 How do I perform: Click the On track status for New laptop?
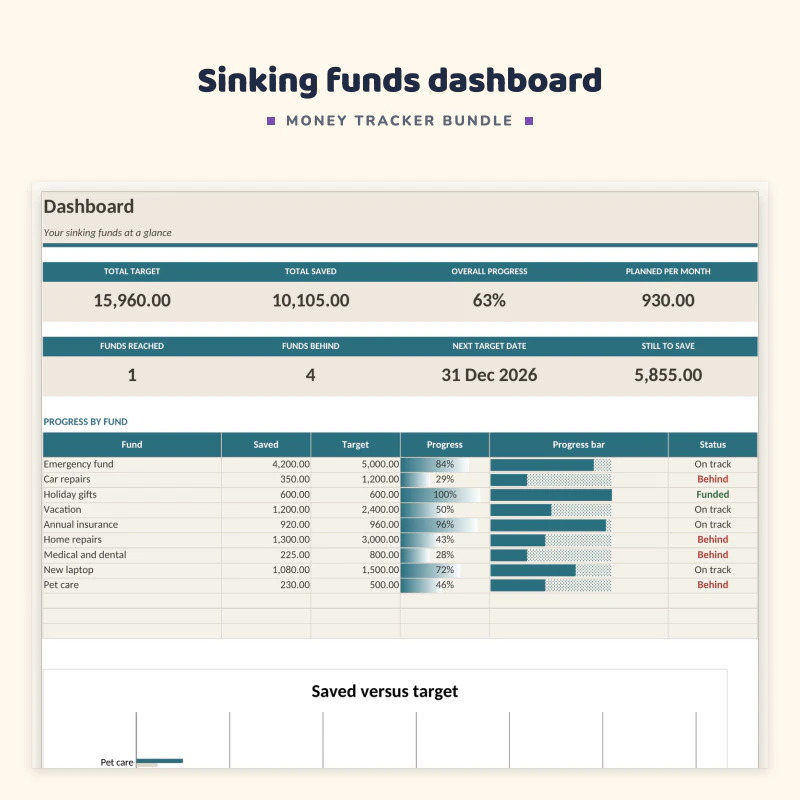click(713, 570)
